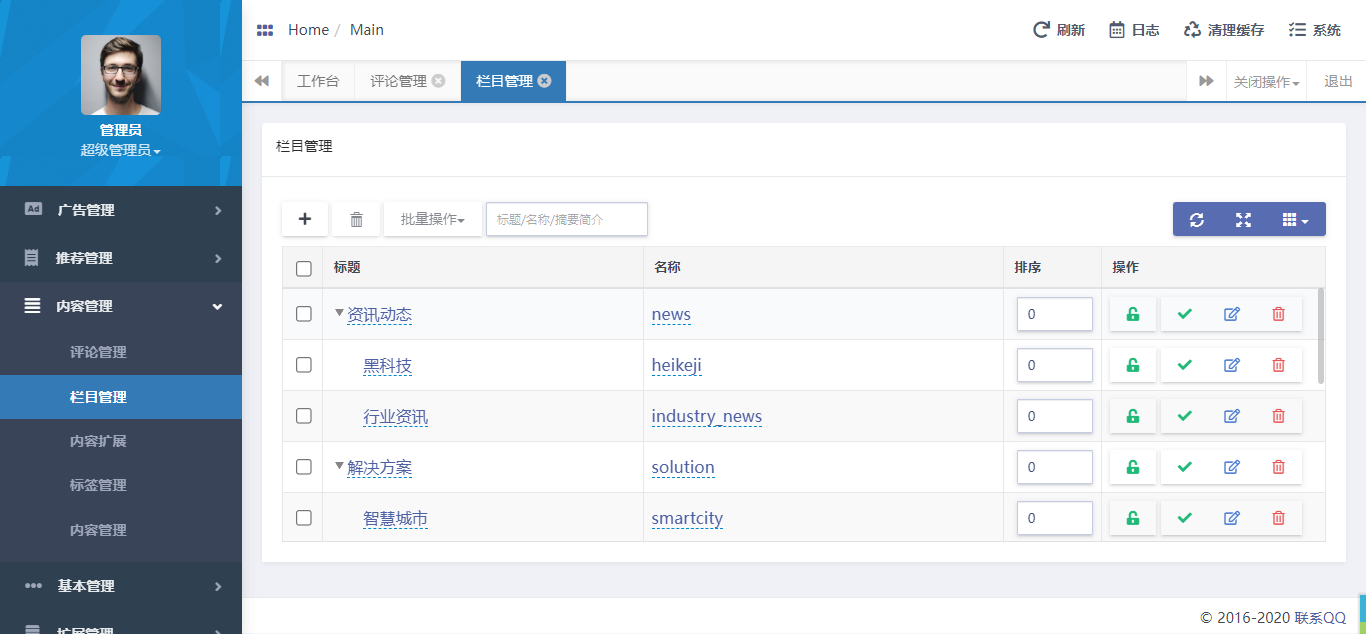1366x634 pixels.
Task: Click the 清理缓存 button
Action: (x=1224, y=30)
